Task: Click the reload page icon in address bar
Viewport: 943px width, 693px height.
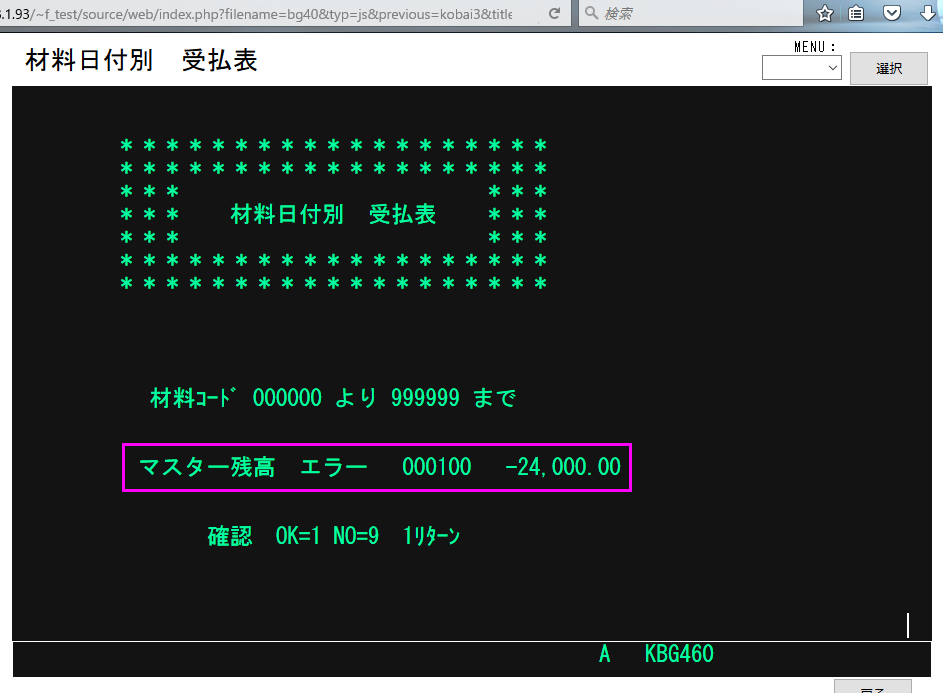Action: click(x=554, y=13)
